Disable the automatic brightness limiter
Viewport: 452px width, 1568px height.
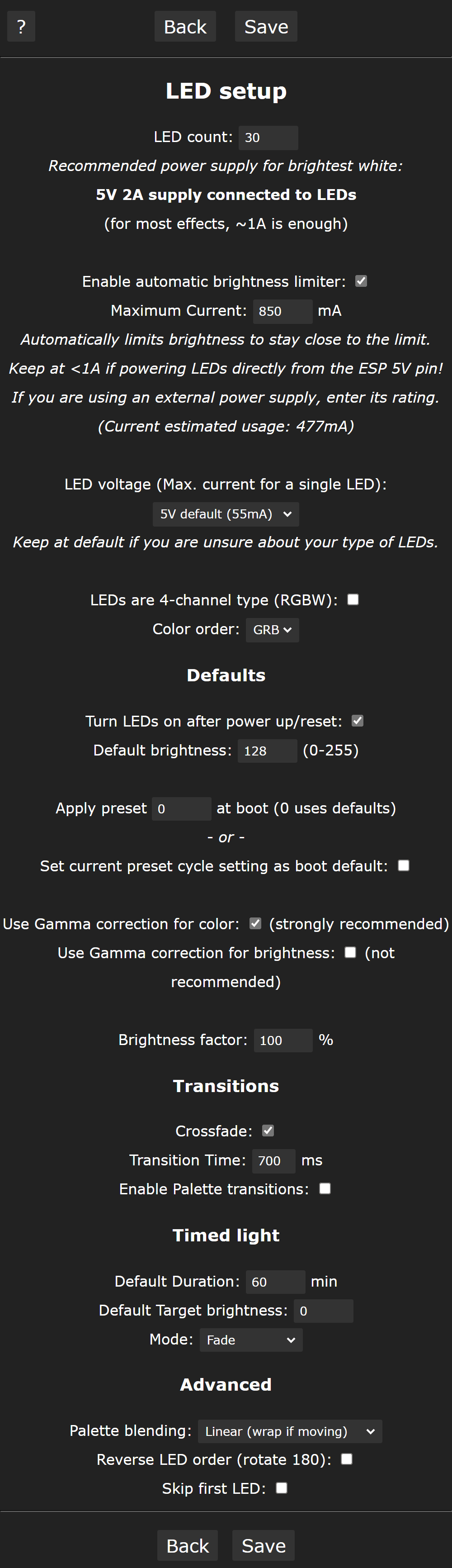361,281
